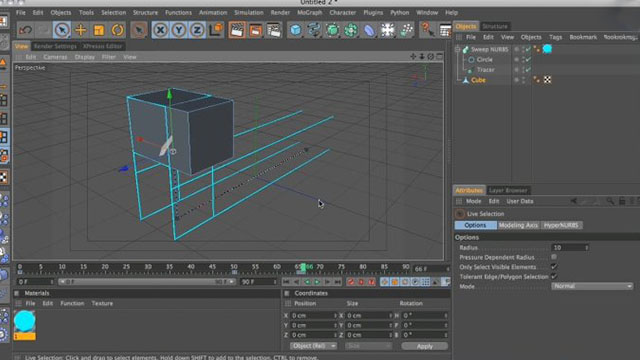
Task: Click the Record keyframe button
Action: pos(351,282)
